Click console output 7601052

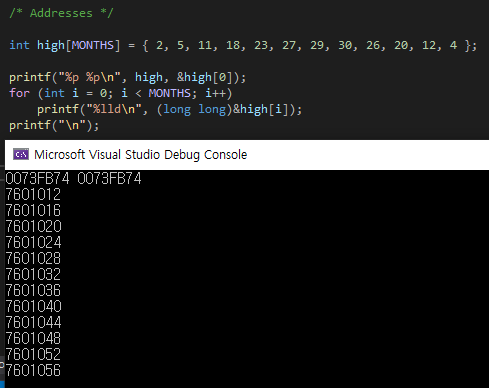coord(33,354)
